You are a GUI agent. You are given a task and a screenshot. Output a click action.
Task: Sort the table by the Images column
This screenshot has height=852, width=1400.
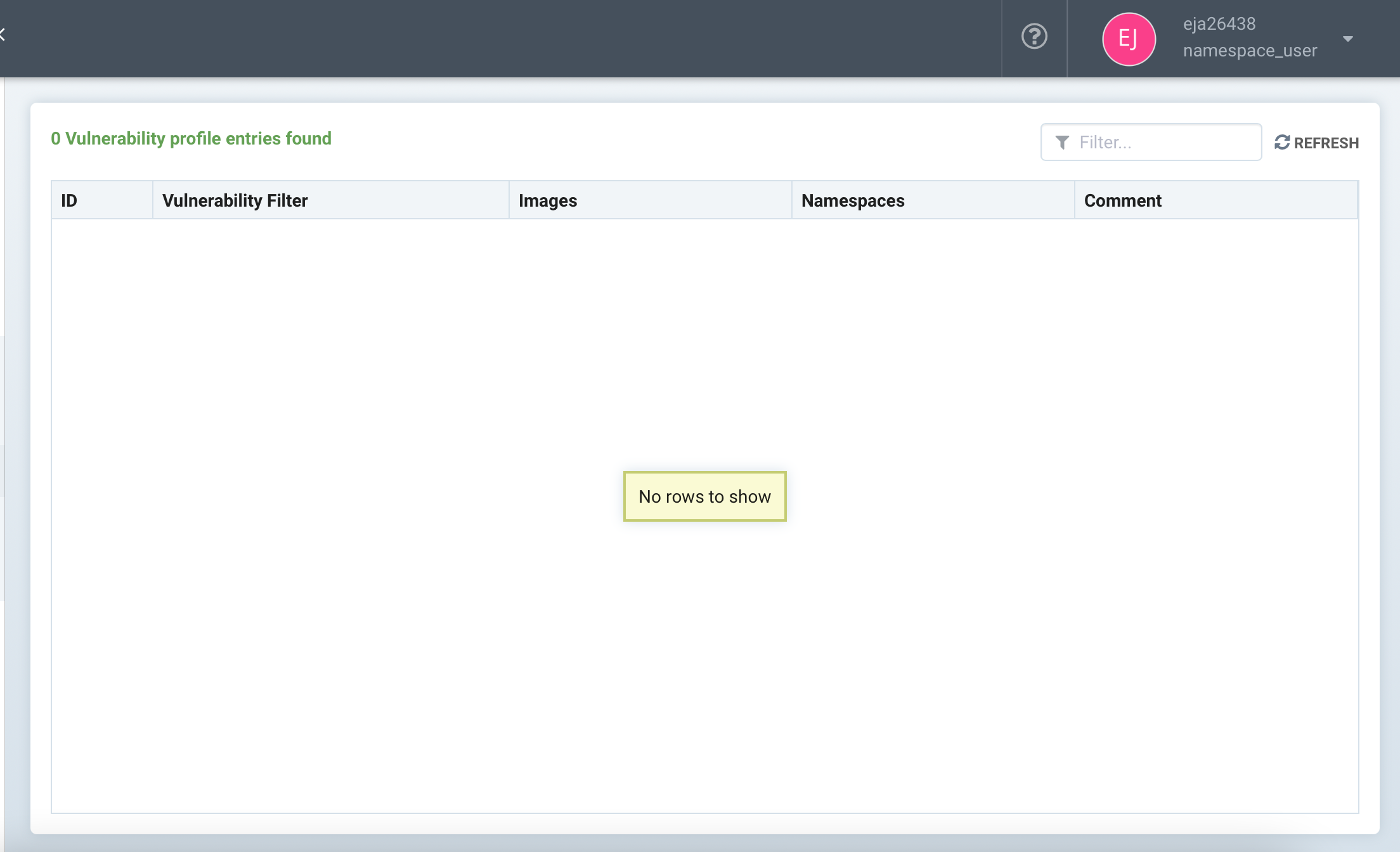click(x=548, y=200)
